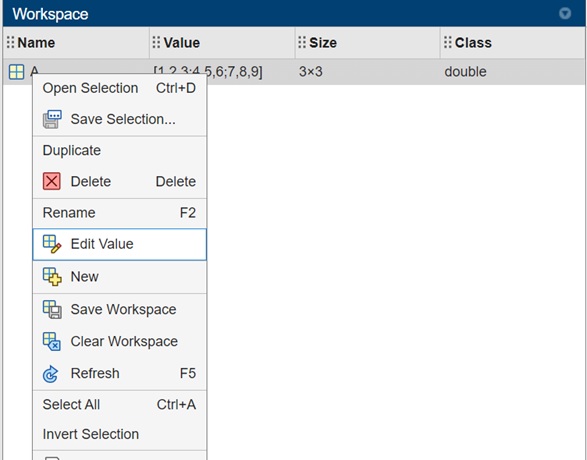Click variable A's matrix icon
Screen dimensions: 587x460
click(x=16, y=72)
